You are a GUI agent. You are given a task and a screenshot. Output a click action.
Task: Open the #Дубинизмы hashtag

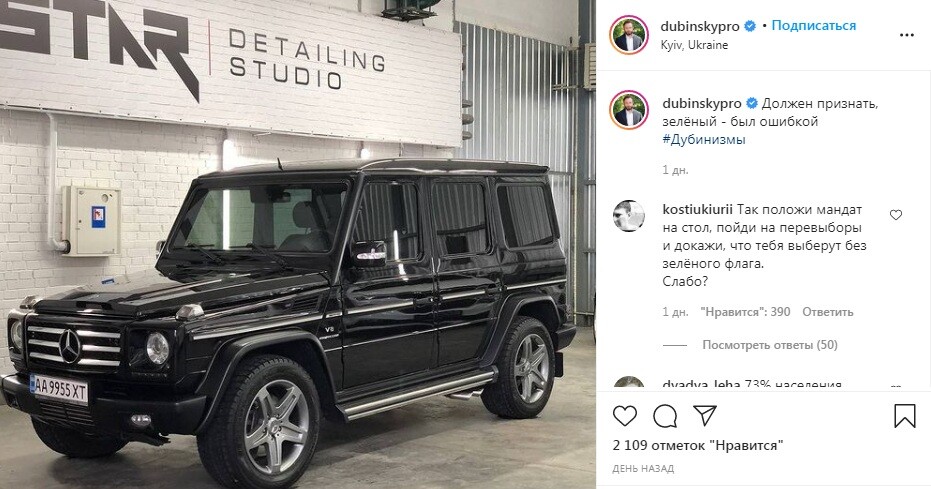pos(704,139)
